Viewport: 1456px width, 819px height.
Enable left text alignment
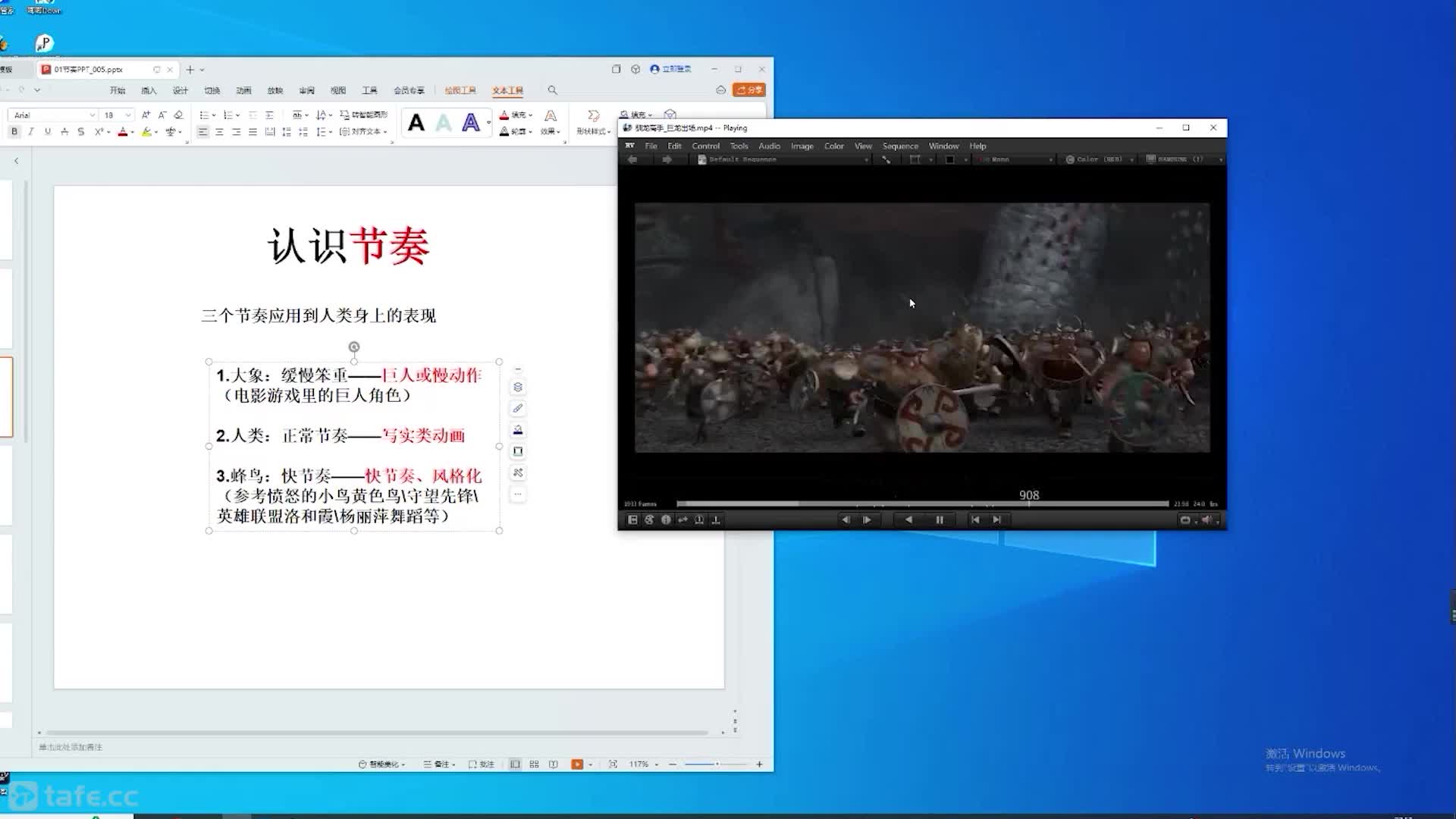[202, 132]
